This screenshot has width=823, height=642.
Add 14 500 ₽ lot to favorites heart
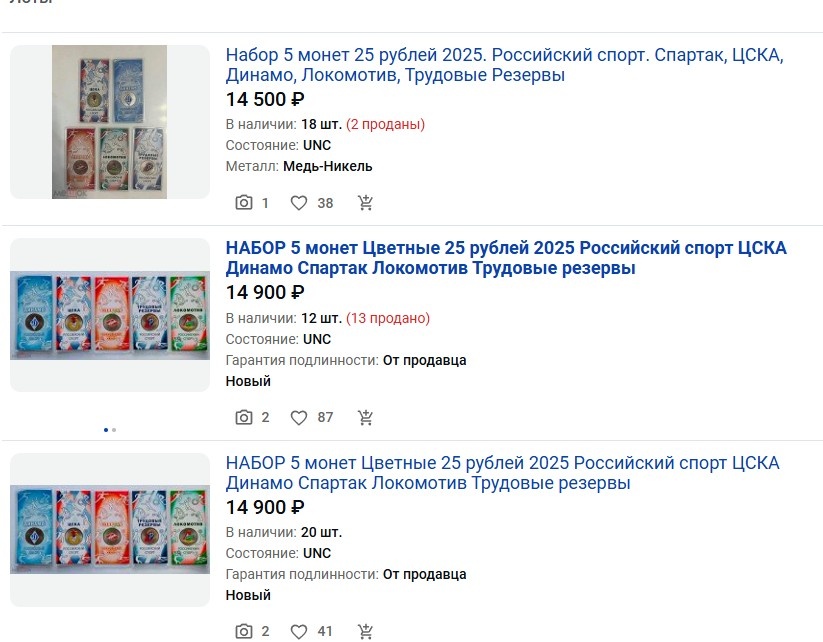(x=299, y=203)
